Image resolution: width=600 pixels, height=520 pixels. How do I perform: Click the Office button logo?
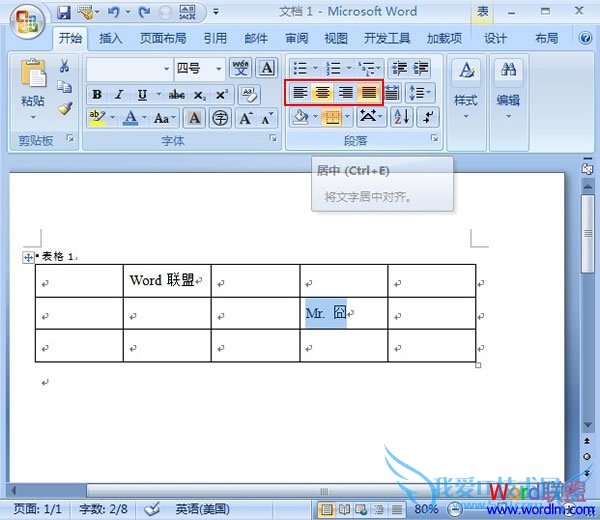click(27, 21)
